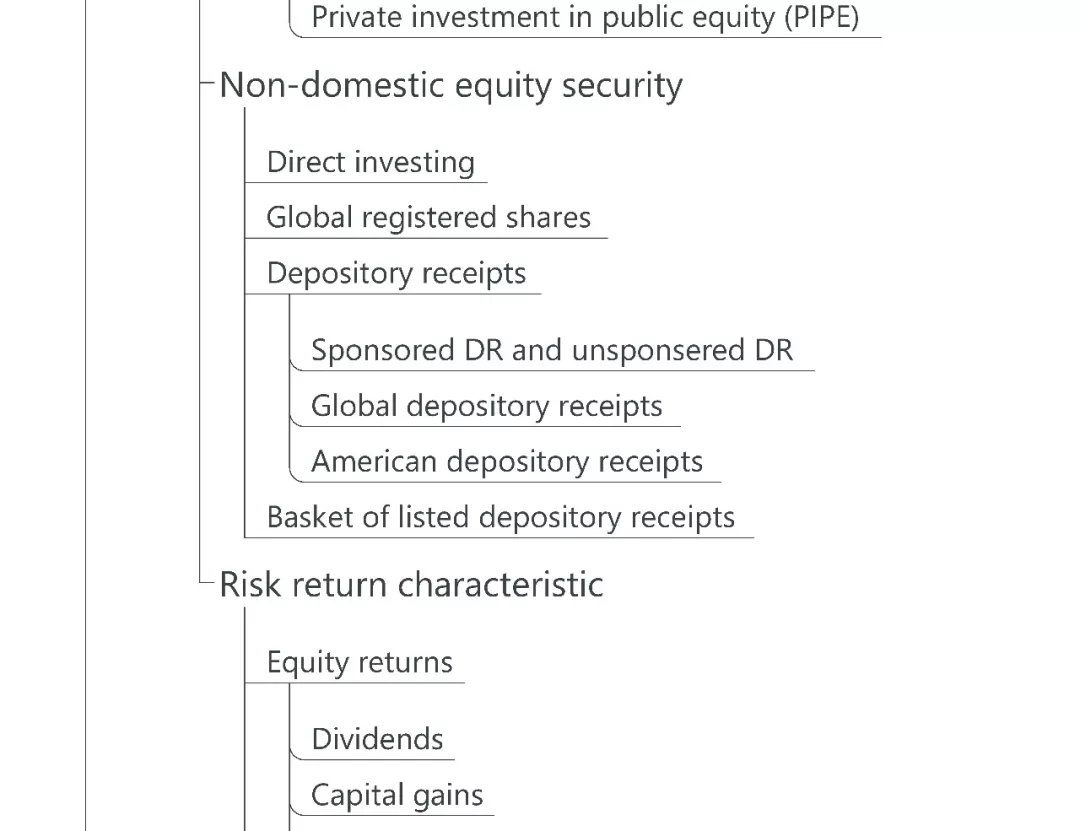Select the Equity returns node
The height and width of the screenshot is (831, 1080).
(359, 662)
